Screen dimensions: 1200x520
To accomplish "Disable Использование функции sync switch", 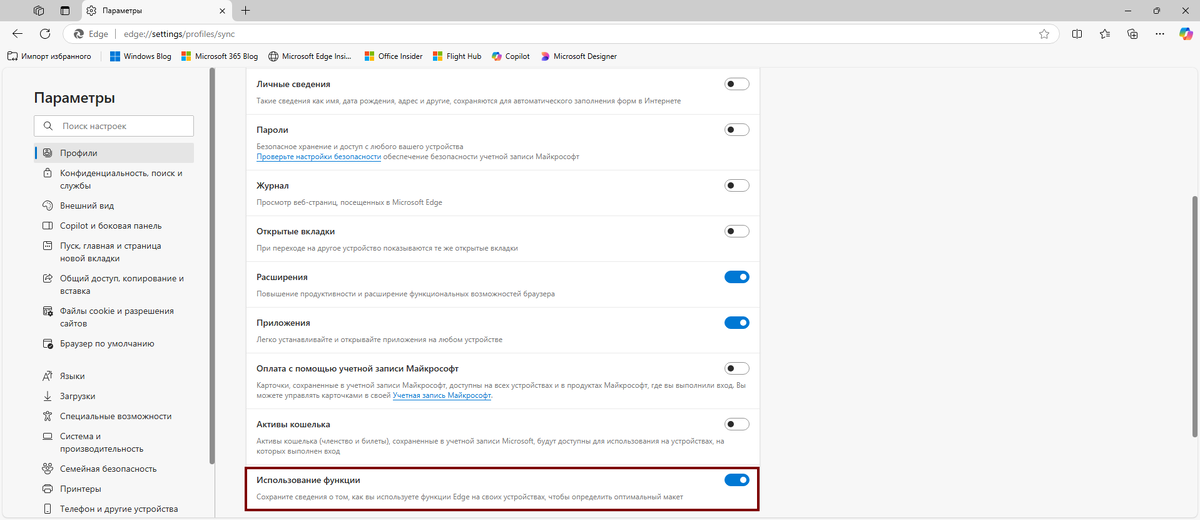I will point(737,480).
